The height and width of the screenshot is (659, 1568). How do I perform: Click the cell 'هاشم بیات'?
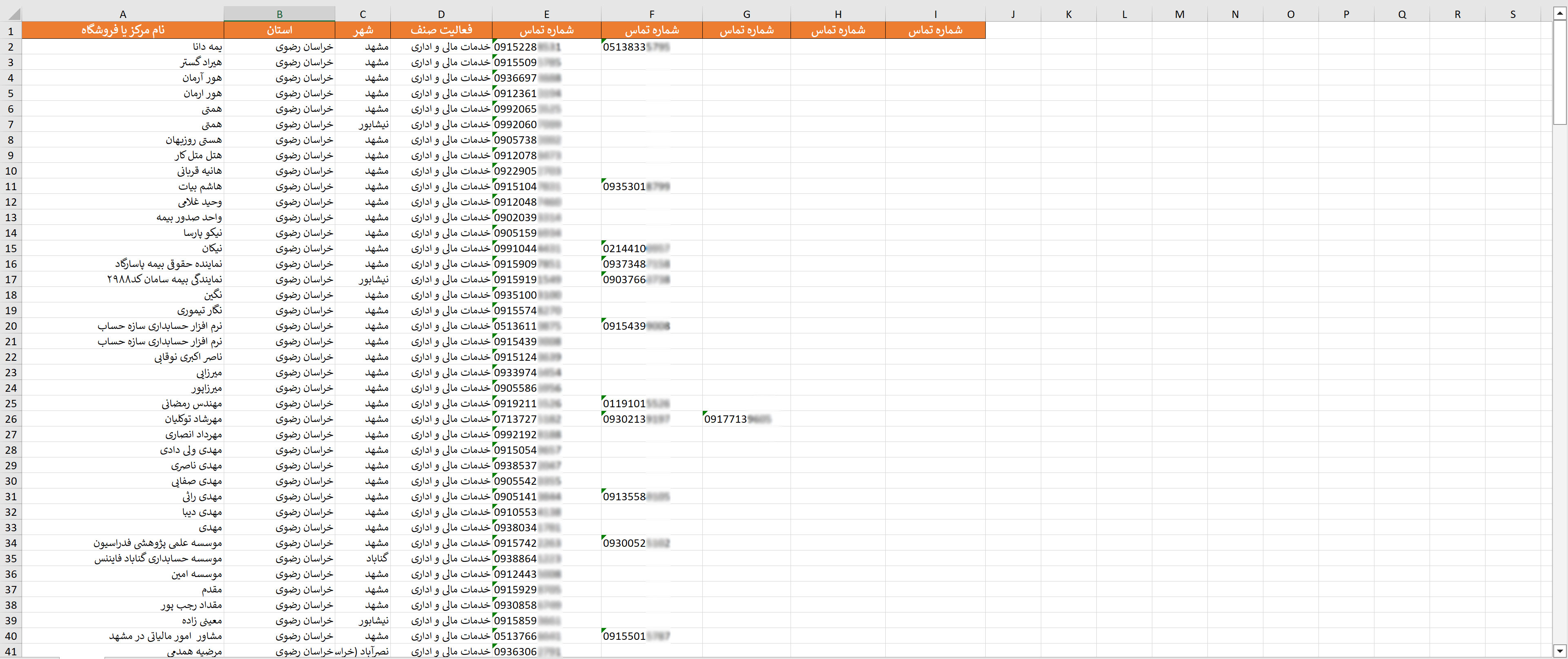(123, 186)
